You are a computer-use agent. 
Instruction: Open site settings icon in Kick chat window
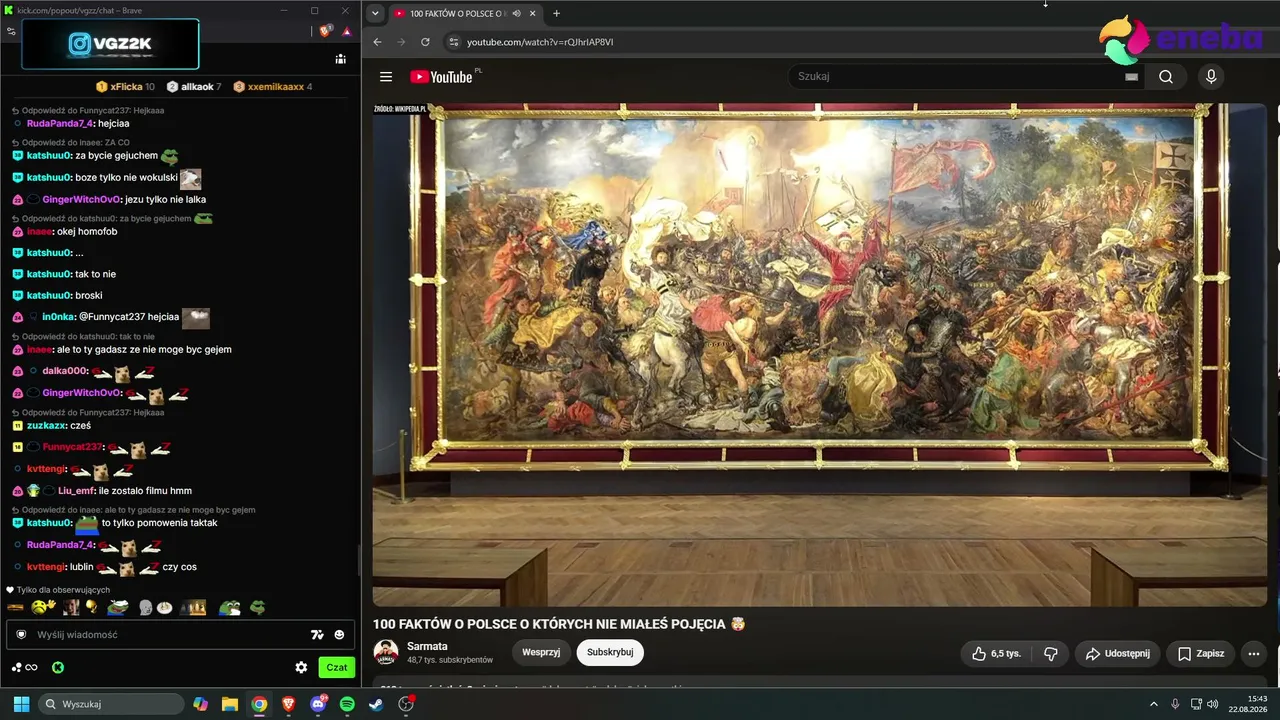[x=11, y=31]
